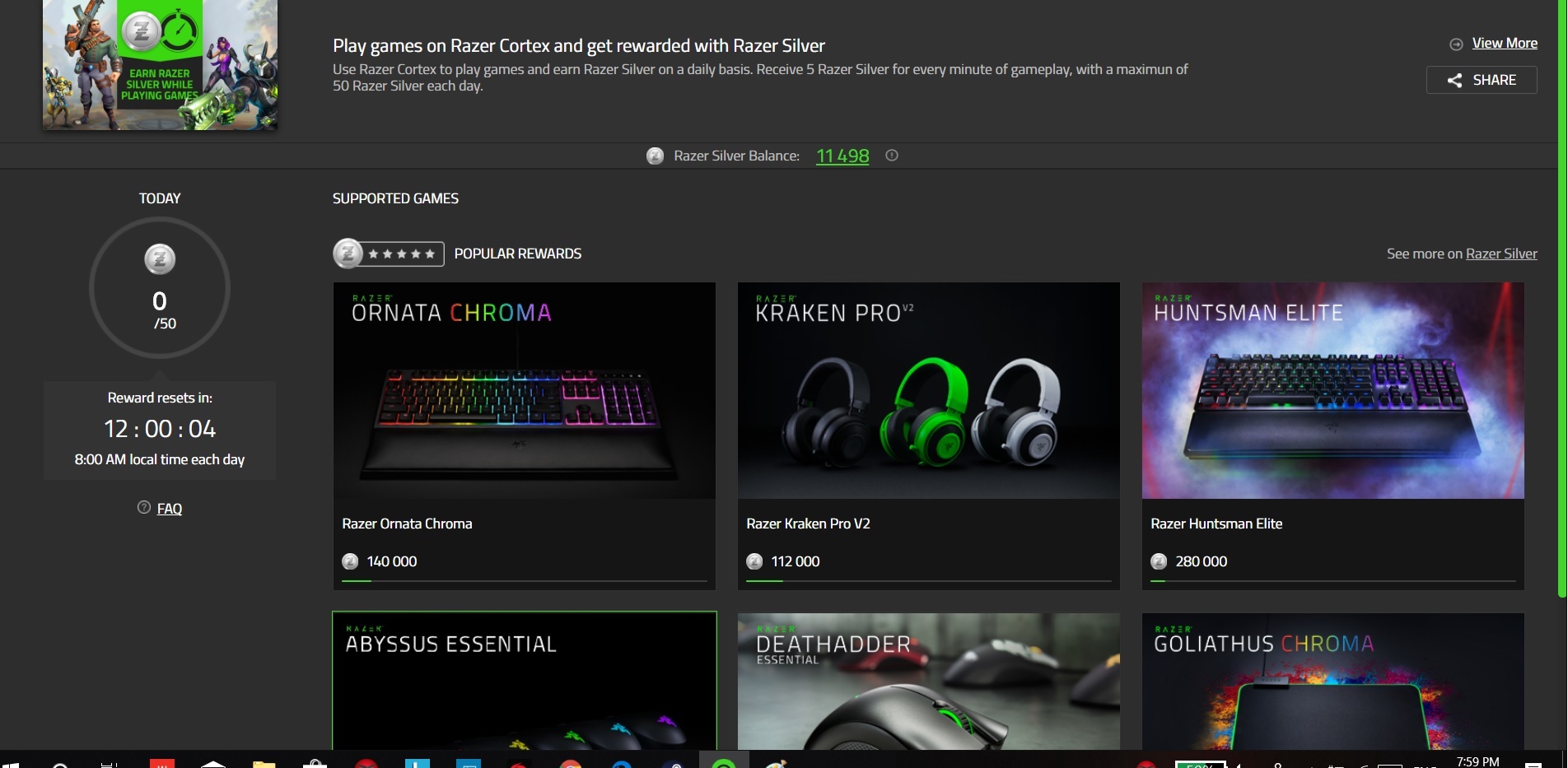Open the FAQ link
Image resolution: width=1568 pixels, height=768 pixels.
(x=170, y=509)
